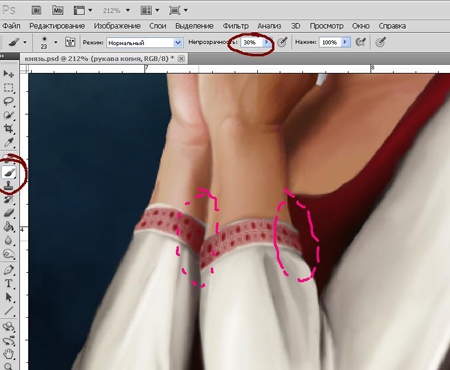
Task: Open Mini Bridge with the Mb icon
Action: click(58, 10)
